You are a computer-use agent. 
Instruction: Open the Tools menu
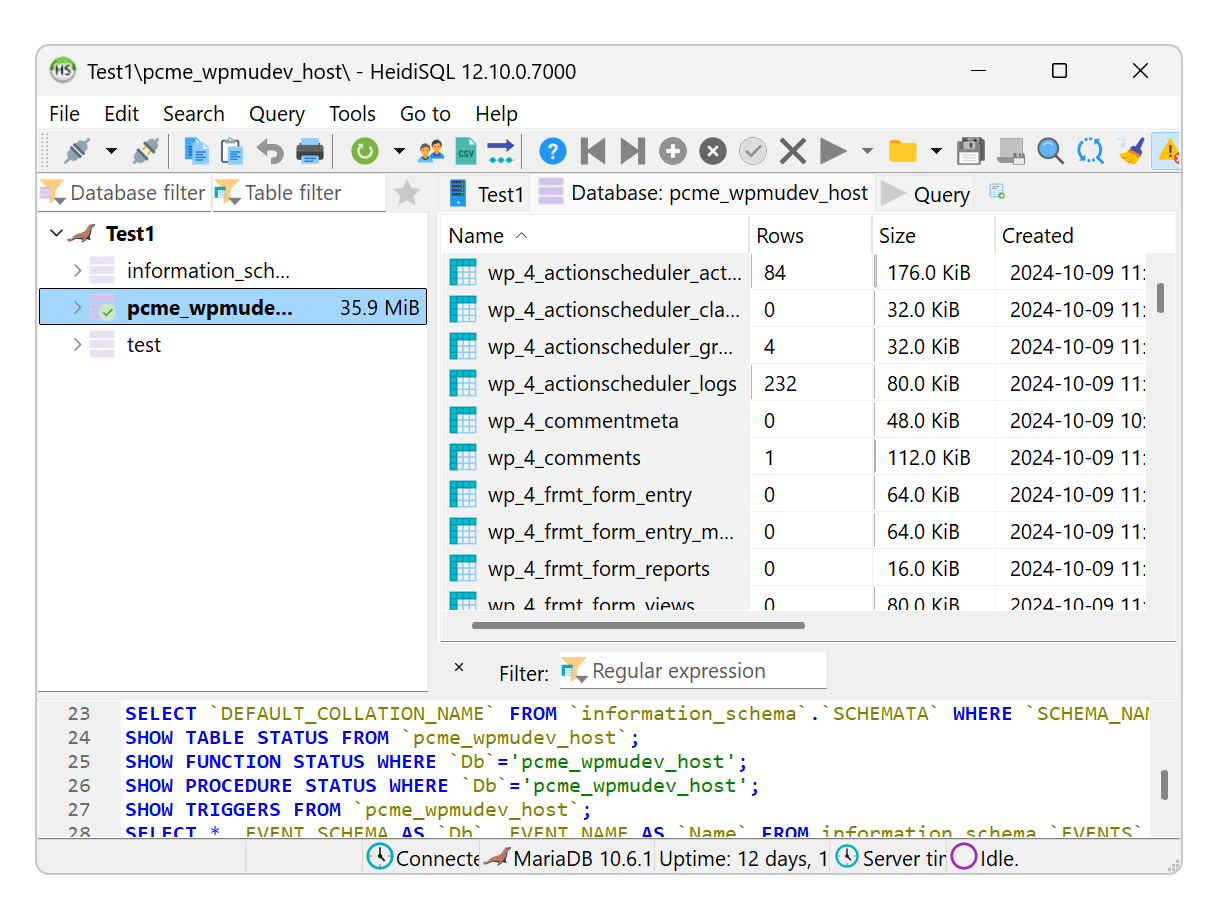pos(353,114)
